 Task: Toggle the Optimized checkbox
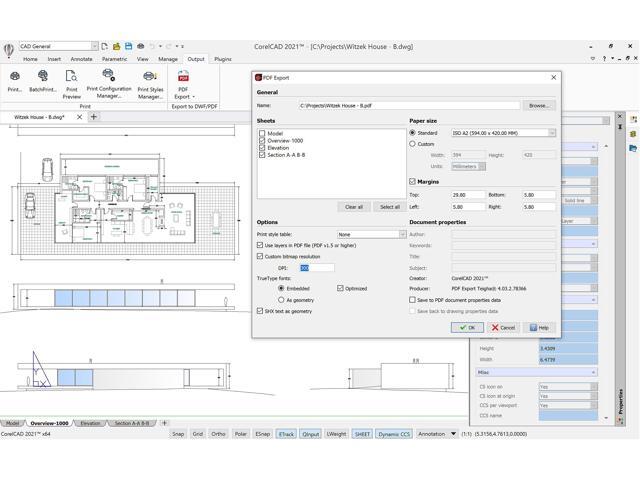coord(340,288)
